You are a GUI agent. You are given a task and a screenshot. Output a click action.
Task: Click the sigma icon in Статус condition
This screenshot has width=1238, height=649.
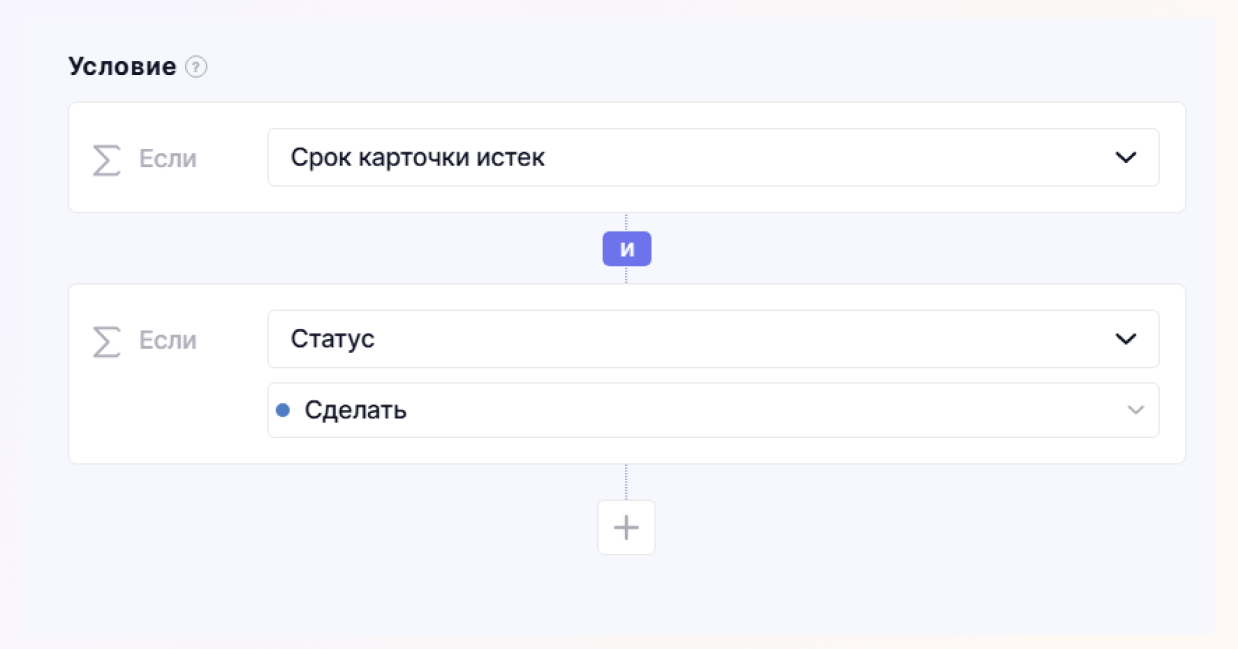click(x=106, y=341)
